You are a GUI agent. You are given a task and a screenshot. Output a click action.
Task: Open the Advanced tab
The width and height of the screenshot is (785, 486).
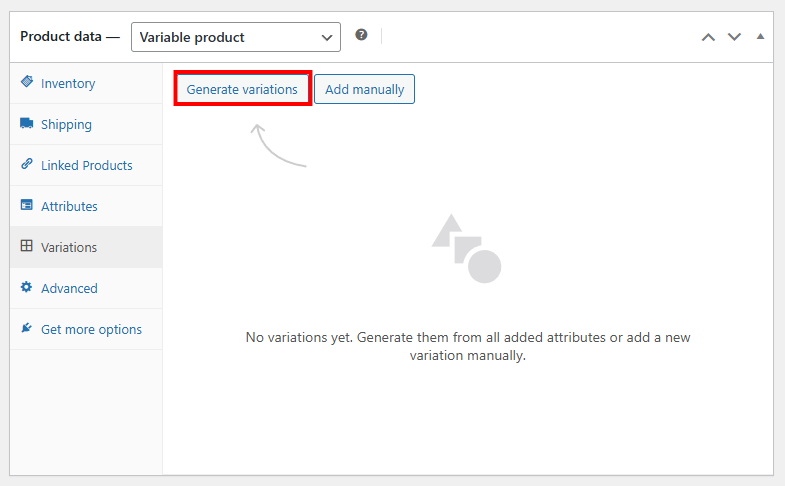pyautogui.click(x=69, y=288)
